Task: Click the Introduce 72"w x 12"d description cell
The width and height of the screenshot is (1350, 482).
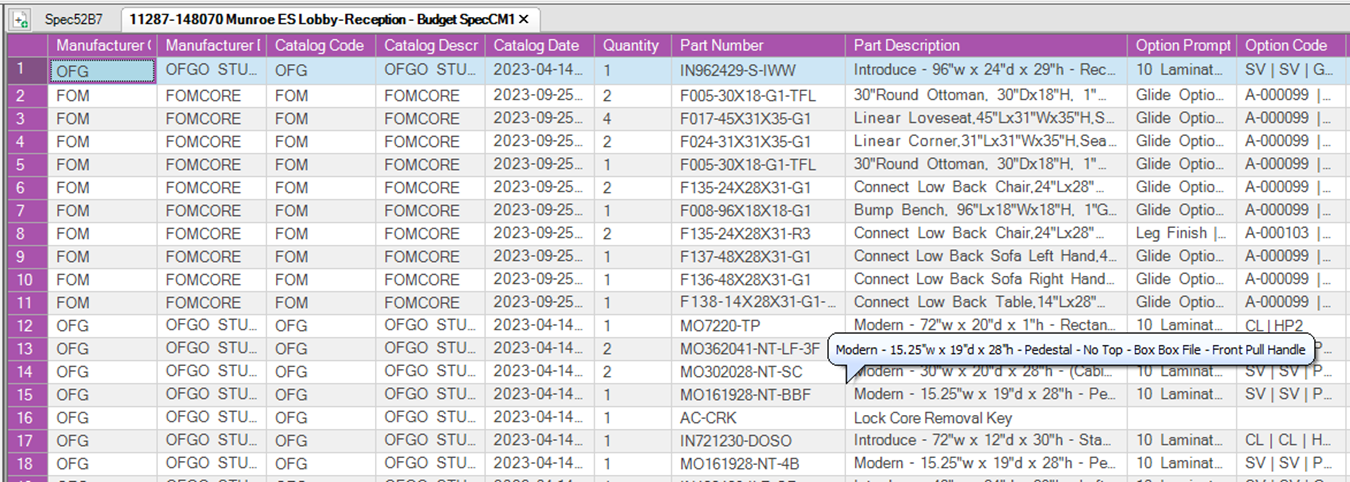Action: click(x=986, y=440)
